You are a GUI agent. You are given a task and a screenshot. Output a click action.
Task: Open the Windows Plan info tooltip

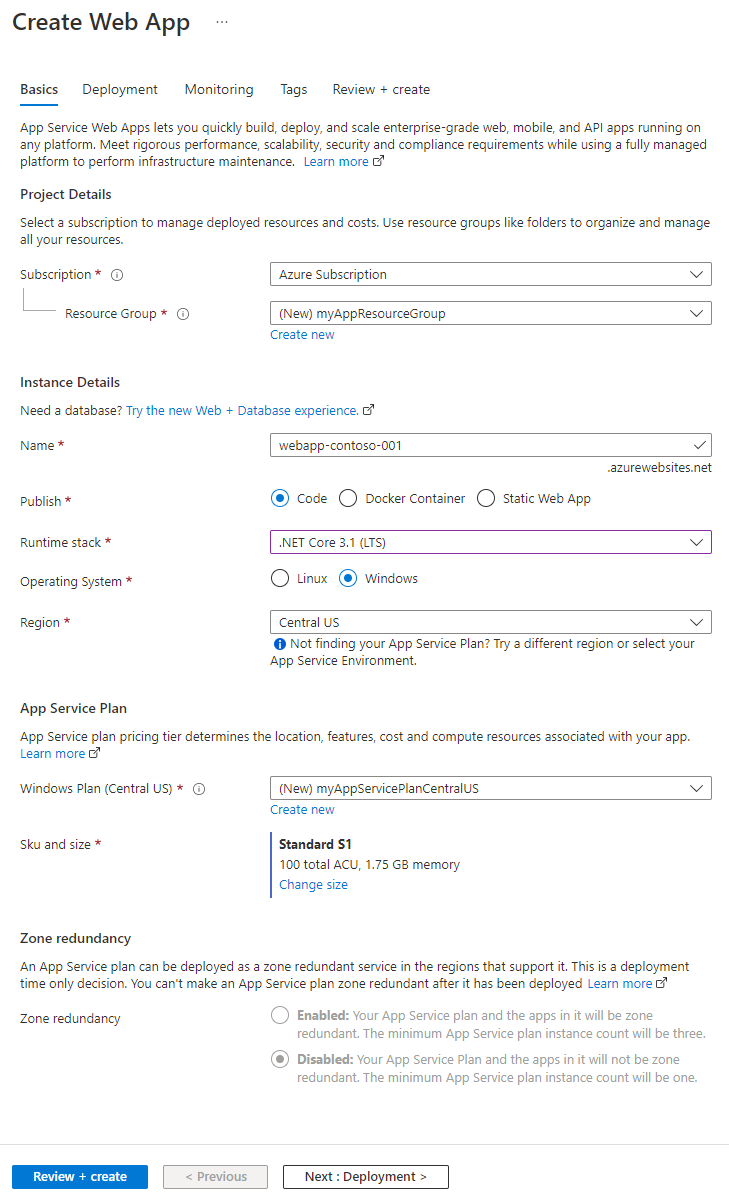199,788
